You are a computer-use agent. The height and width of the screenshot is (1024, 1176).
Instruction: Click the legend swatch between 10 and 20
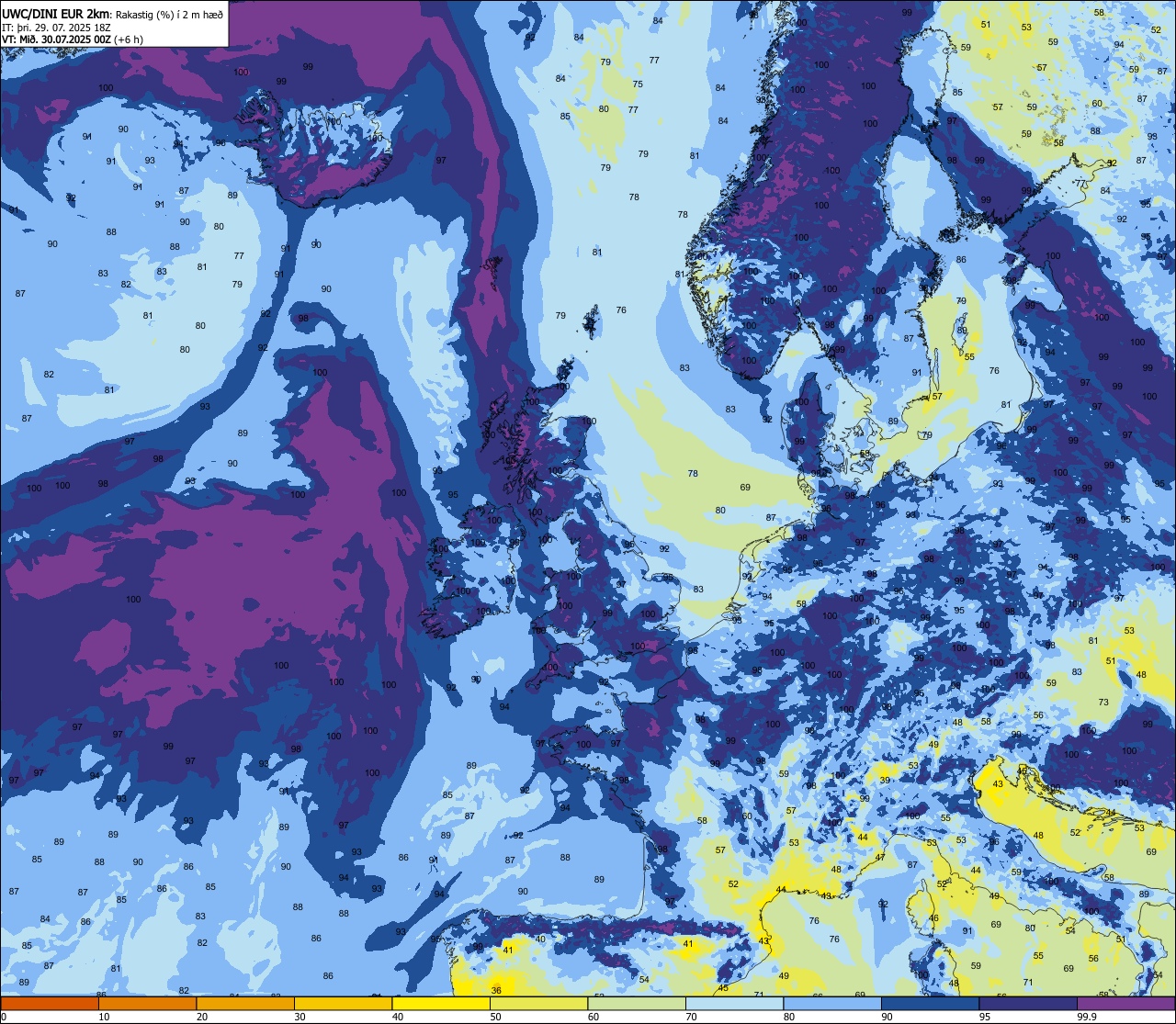point(147,1004)
